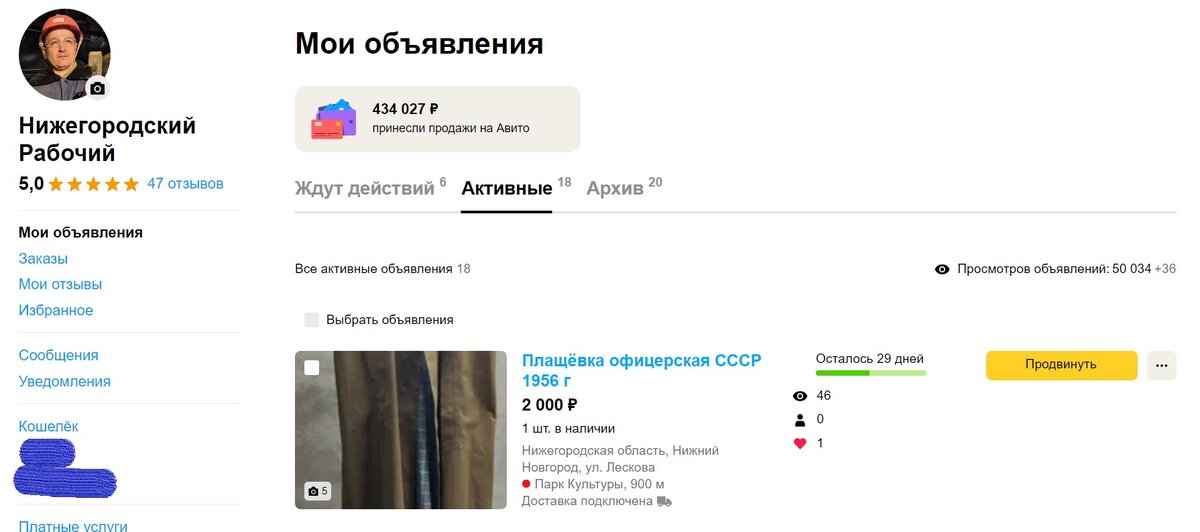Tick the checkbox on the listing photo
Viewport: 1200px width, 532px height.
pos(312,368)
